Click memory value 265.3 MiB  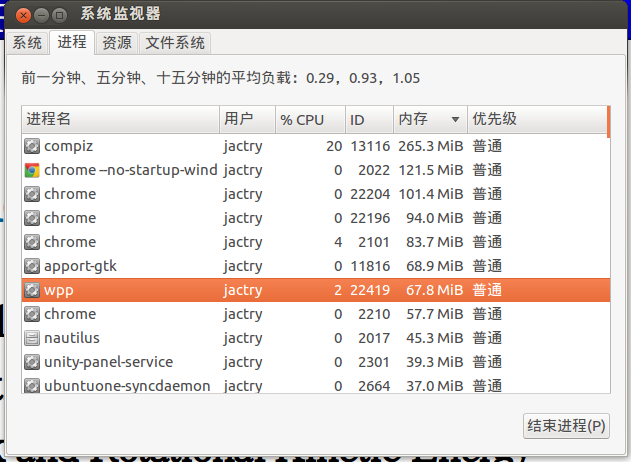(431, 146)
